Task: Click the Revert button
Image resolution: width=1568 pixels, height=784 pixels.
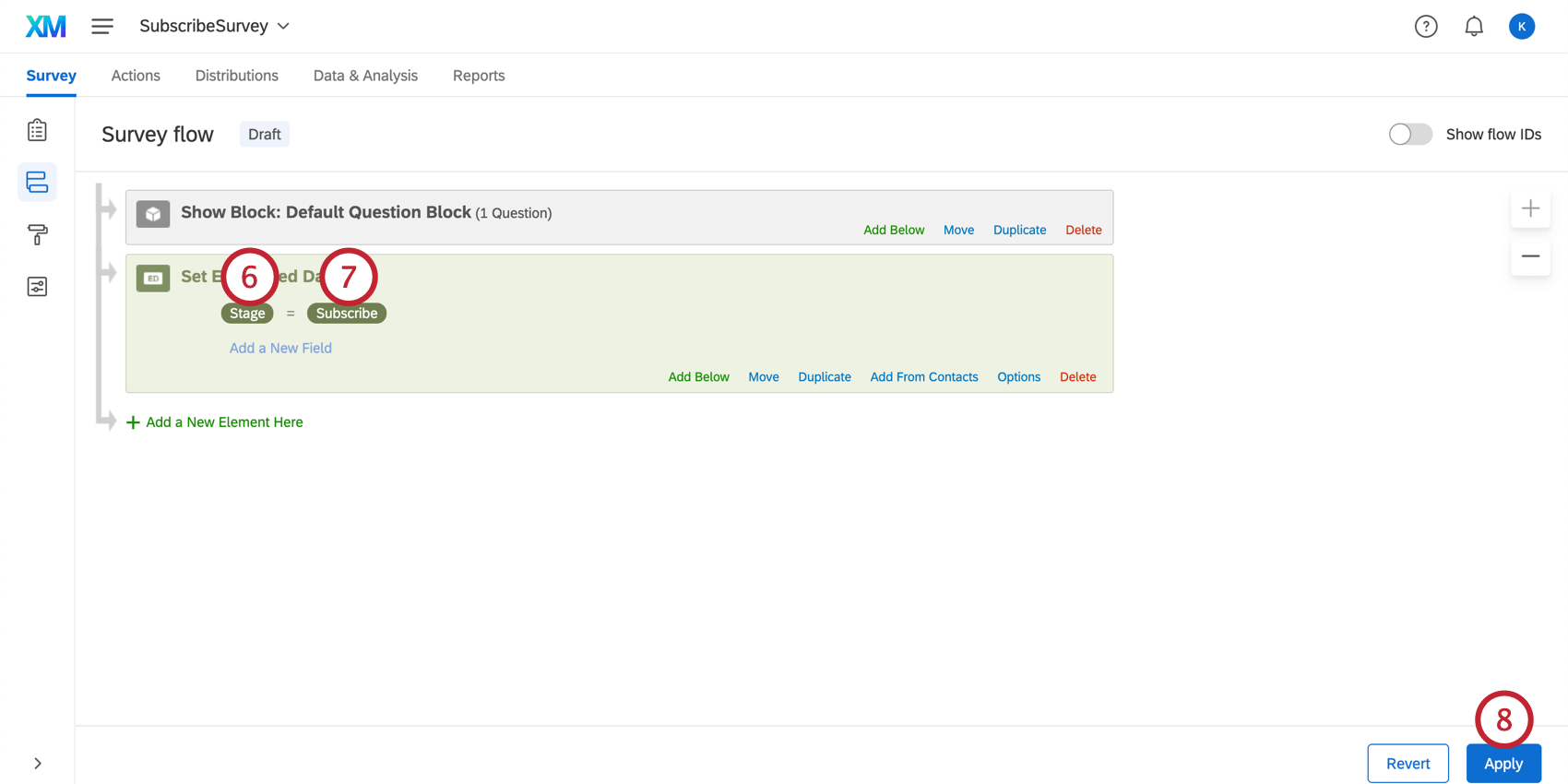Action: point(1408,764)
